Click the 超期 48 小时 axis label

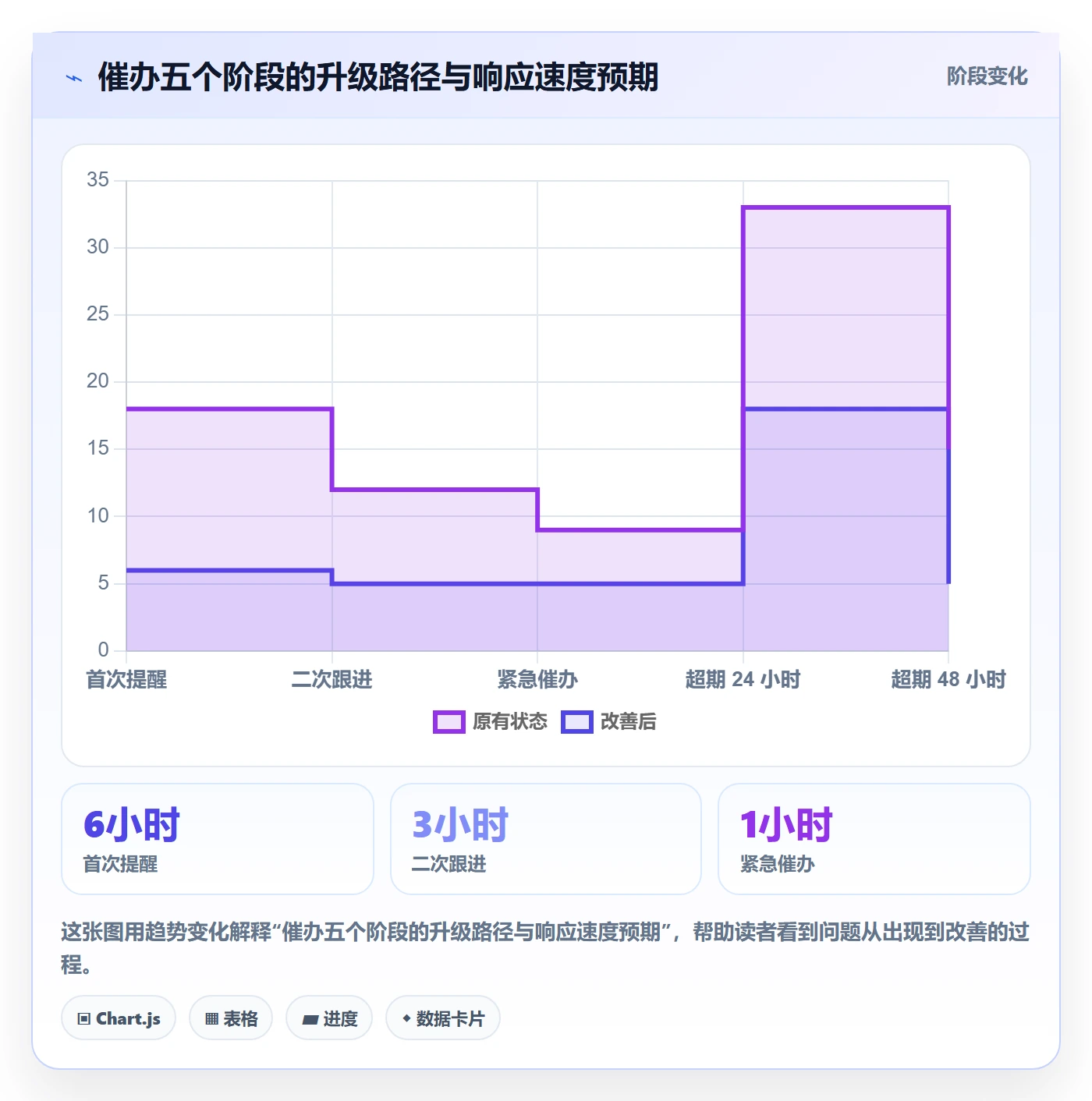(948, 680)
